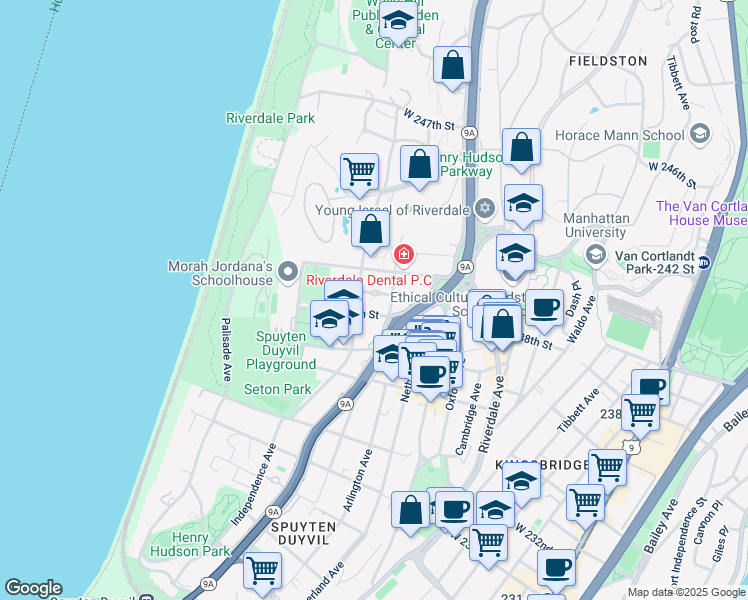The height and width of the screenshot is (600, 748).
Task: Click the Route 9 highway shield
Action: tap(633, 448)
